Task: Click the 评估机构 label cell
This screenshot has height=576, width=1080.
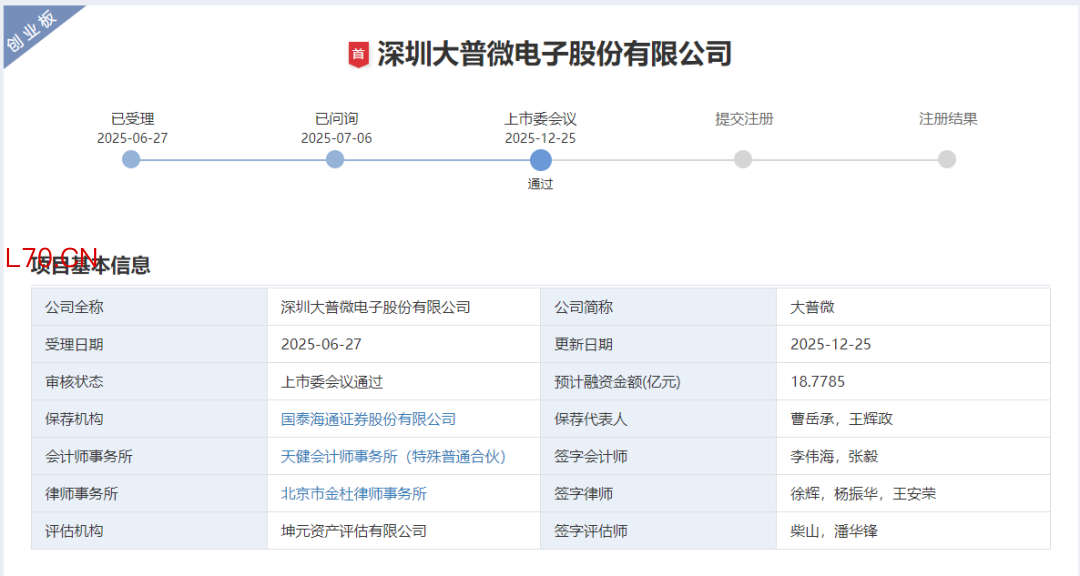Action: [x=149, y=531]
